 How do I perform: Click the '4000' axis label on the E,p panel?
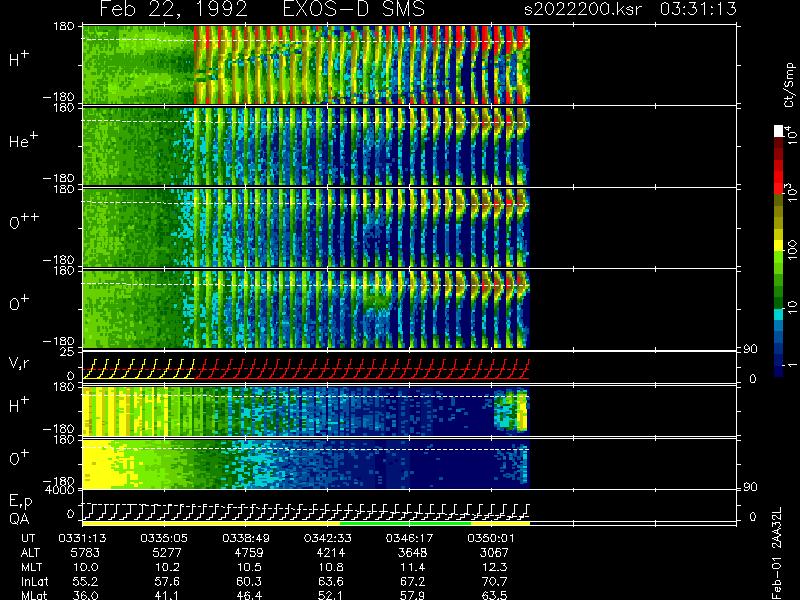pyautogui.click(x=62, y=490)
